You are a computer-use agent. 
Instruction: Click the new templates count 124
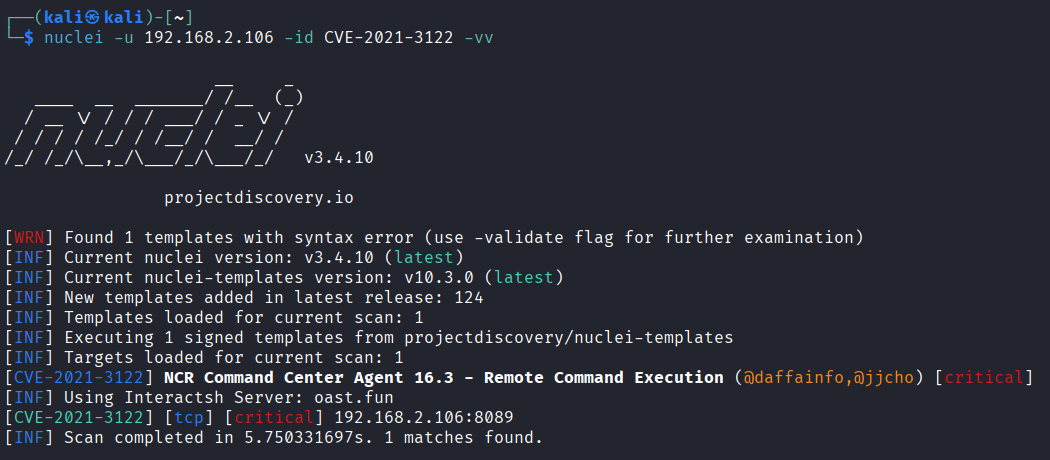point(467,298)
